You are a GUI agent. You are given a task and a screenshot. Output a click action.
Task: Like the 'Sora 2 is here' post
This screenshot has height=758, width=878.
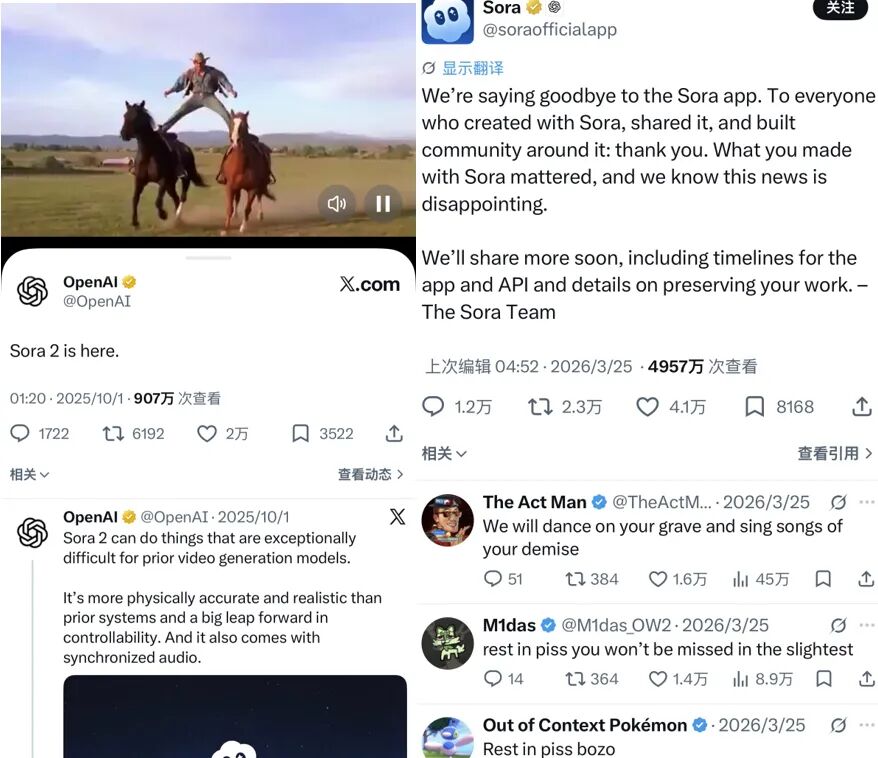(x=222, y=434)
